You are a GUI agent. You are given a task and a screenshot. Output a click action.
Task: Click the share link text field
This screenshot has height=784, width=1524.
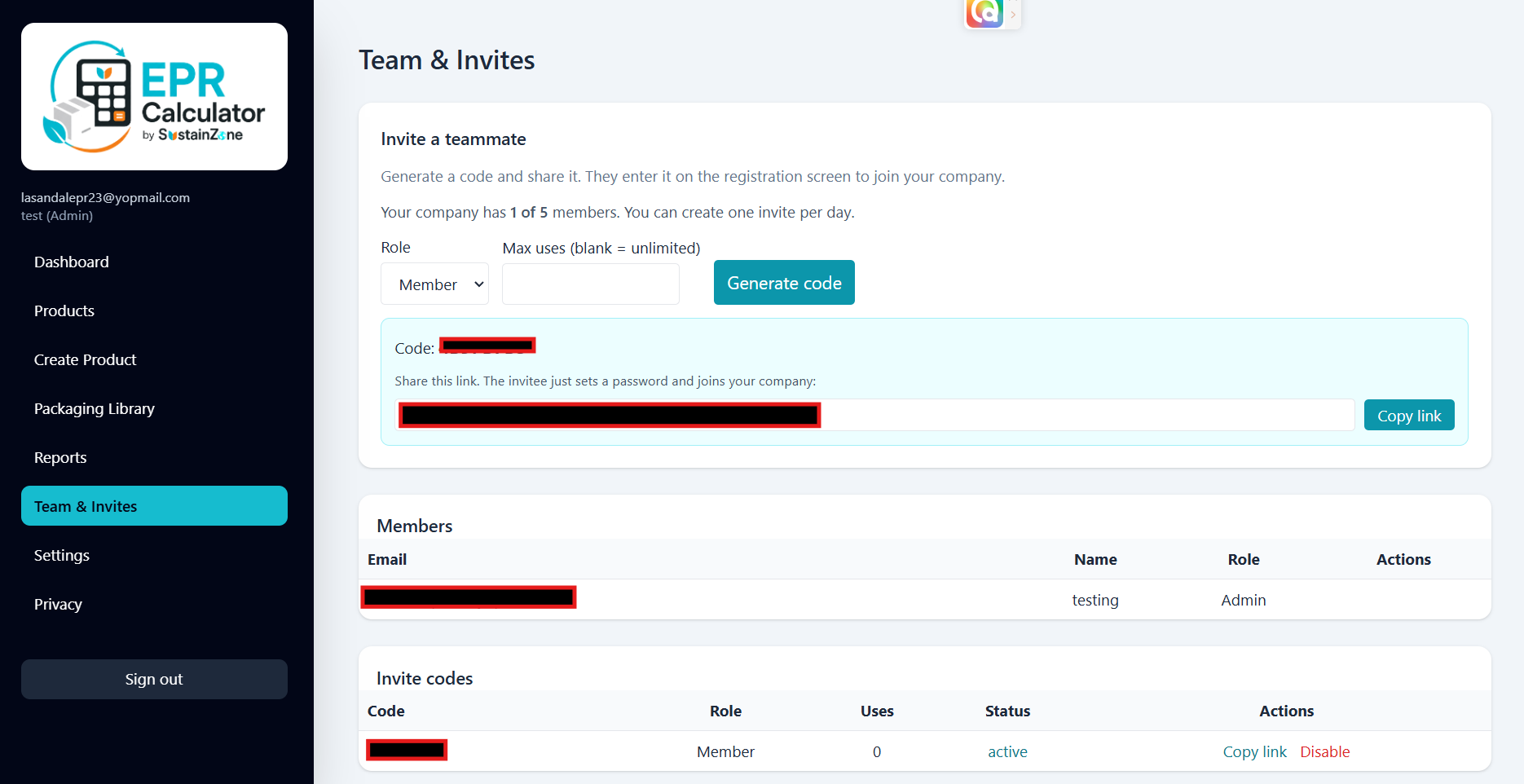click(874, 415)
